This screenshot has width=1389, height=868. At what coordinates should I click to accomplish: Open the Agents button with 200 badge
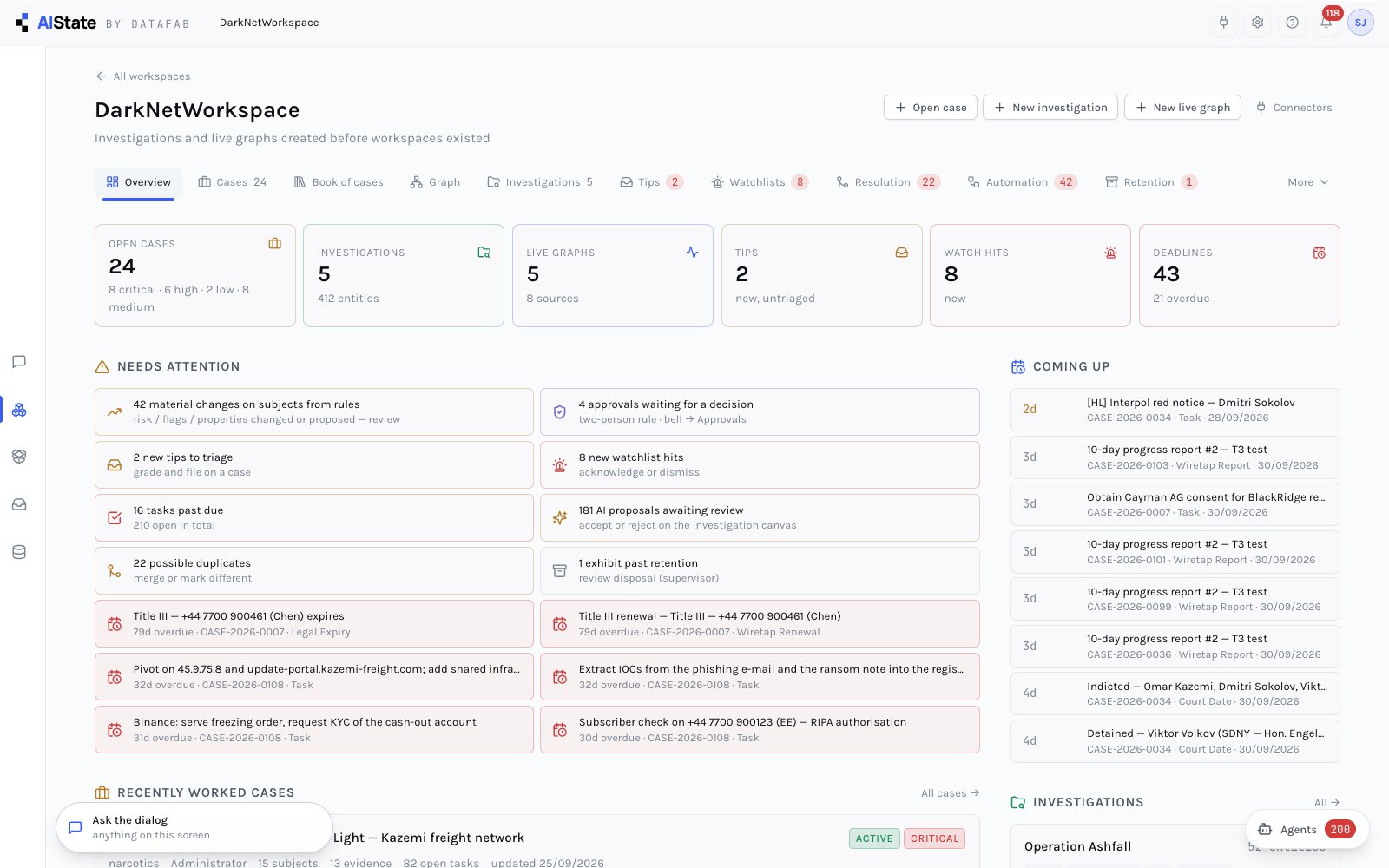[1307, 829]
